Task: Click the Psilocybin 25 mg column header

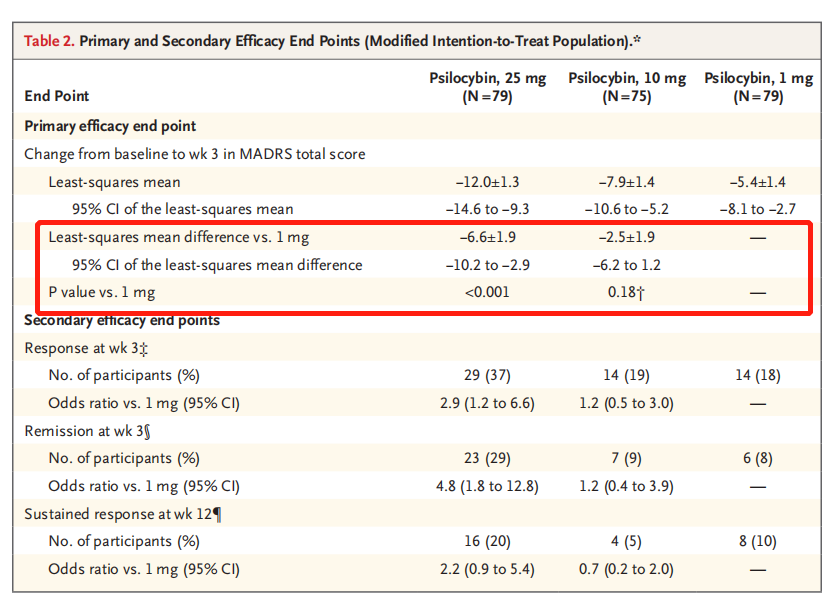Action: (487, 88)
